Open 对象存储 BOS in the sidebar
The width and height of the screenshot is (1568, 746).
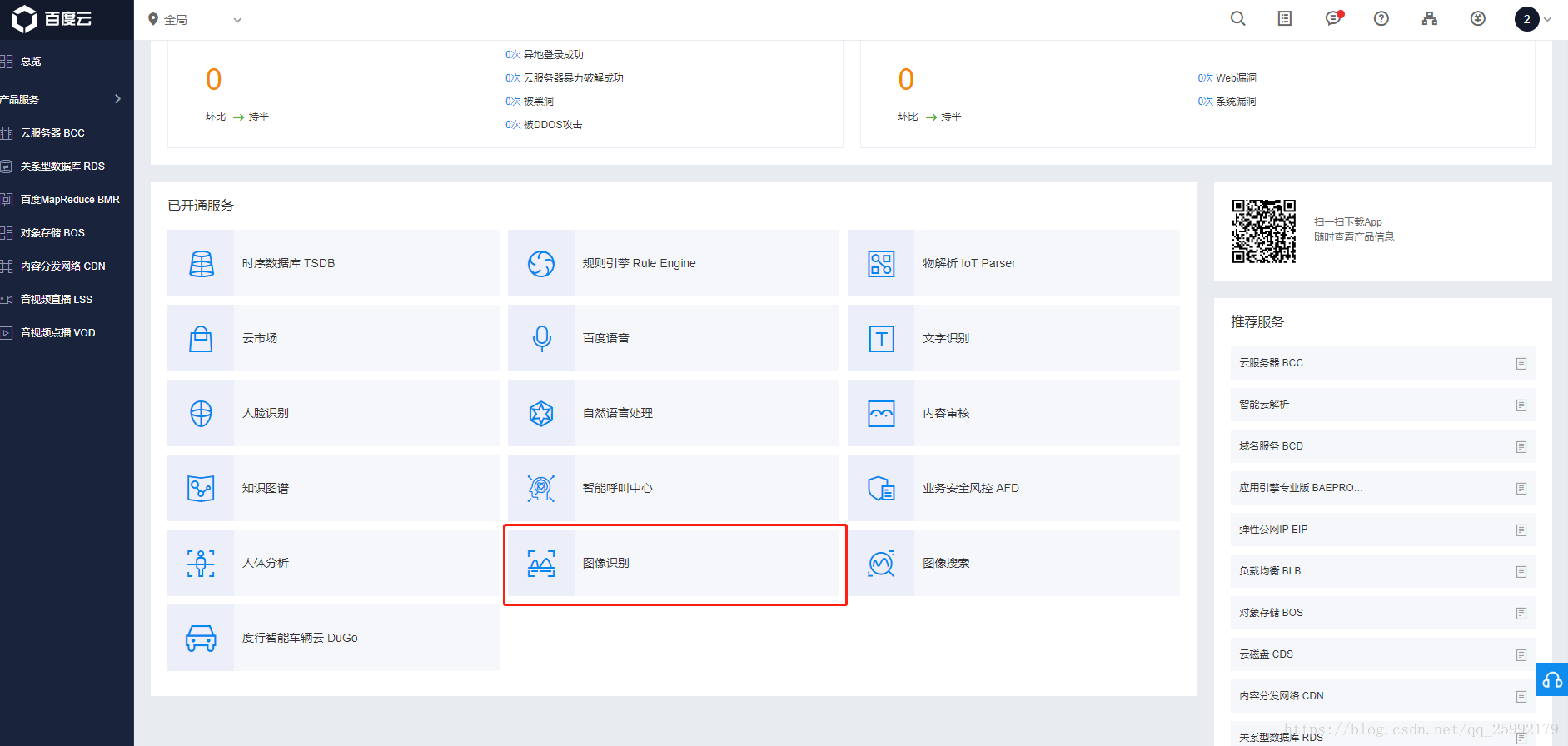pyautogui.click(x=67, y=233)
